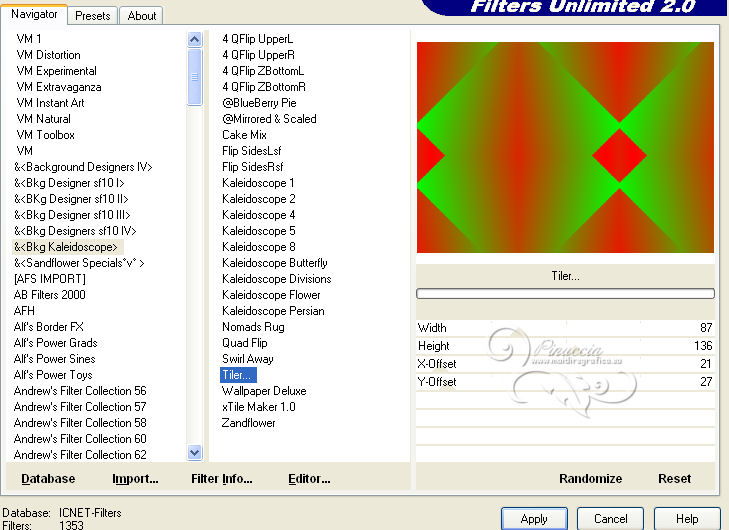Switch to the Presets tab
This screenshot has width=729, height=530.
[x=93, y=16]
